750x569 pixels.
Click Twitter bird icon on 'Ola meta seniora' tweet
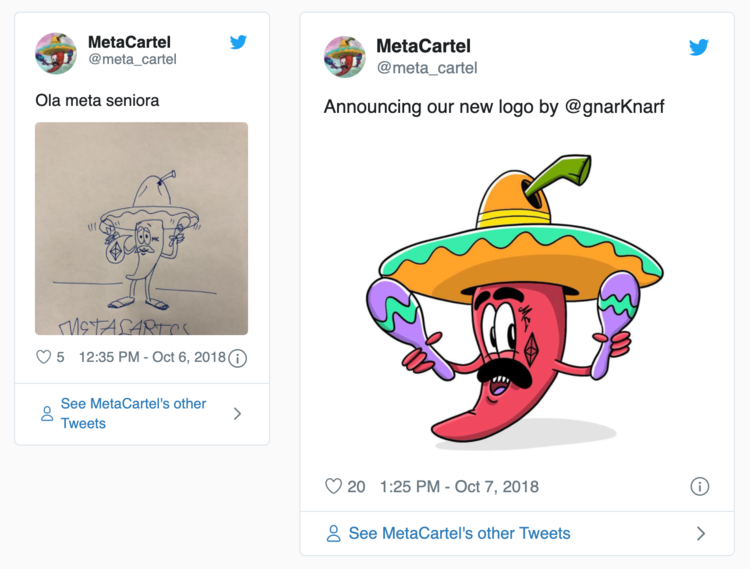coord(238,42)
